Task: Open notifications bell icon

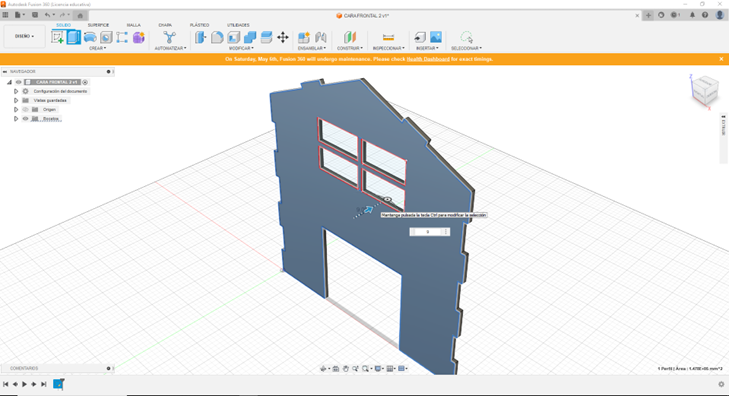Action: (692, 15)
